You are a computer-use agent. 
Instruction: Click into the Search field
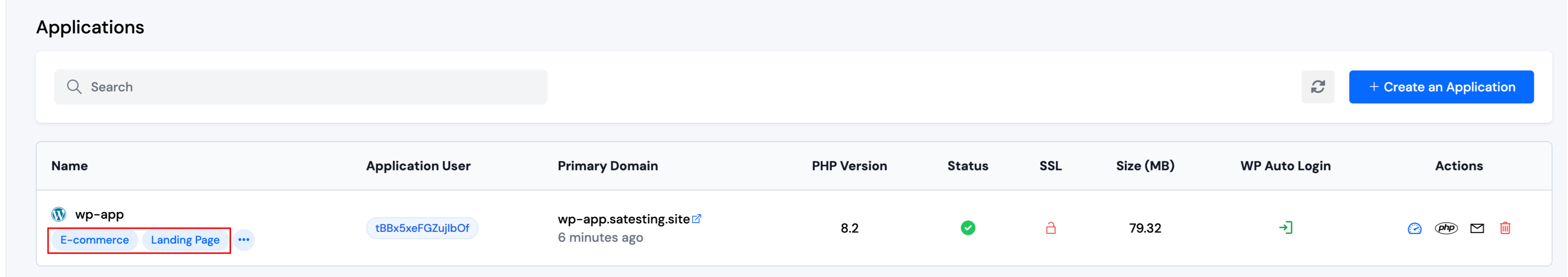301,87
